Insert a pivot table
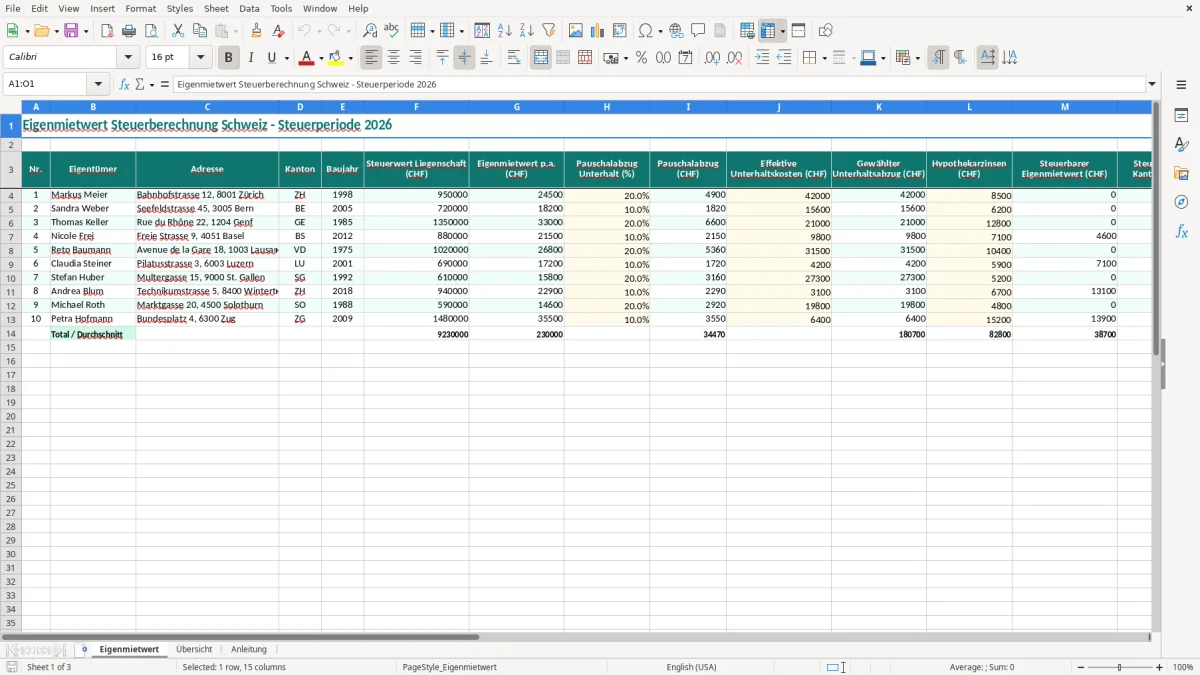The image size is (1200, 675). (620, 31)
